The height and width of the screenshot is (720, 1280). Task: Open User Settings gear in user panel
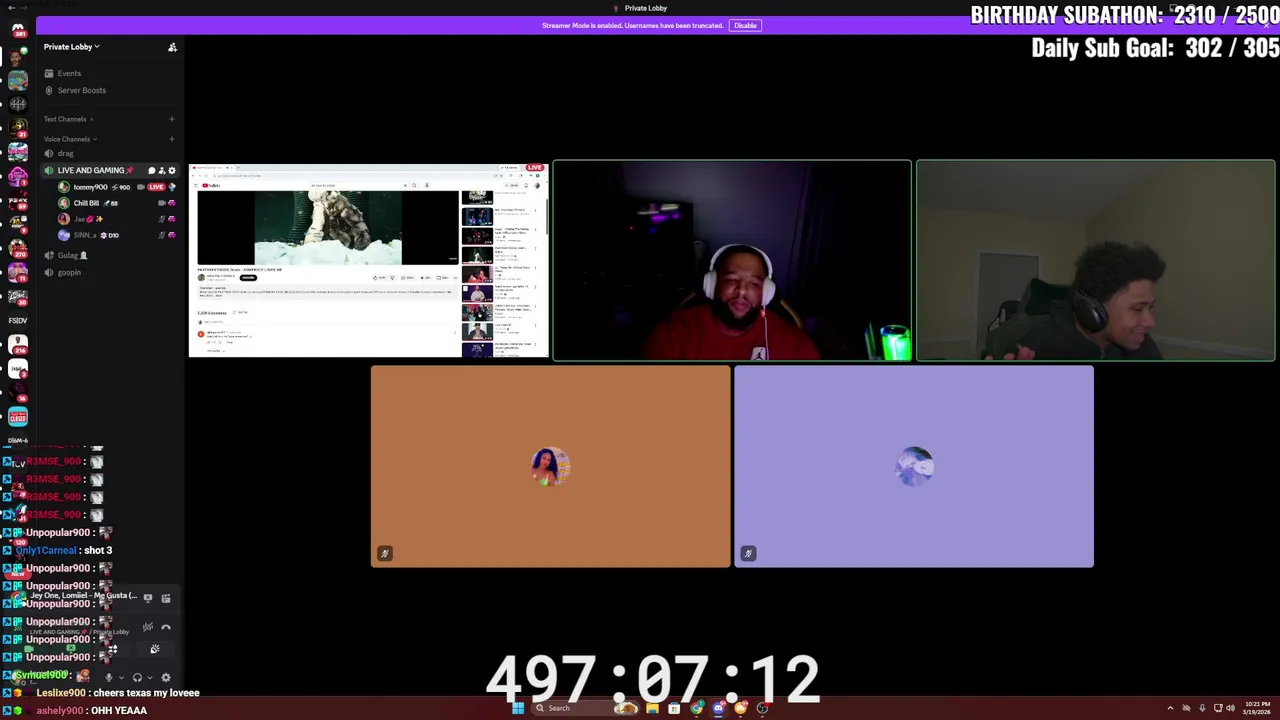166,677
